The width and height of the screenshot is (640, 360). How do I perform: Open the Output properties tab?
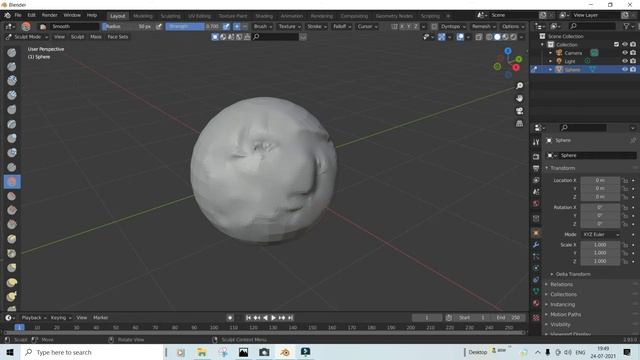pos(536,168)
